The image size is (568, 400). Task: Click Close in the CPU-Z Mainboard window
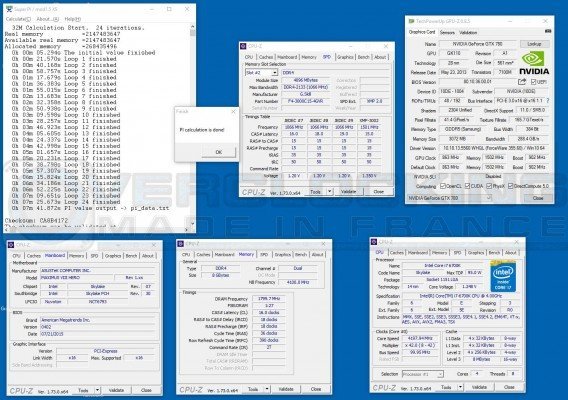click(146, 390)
